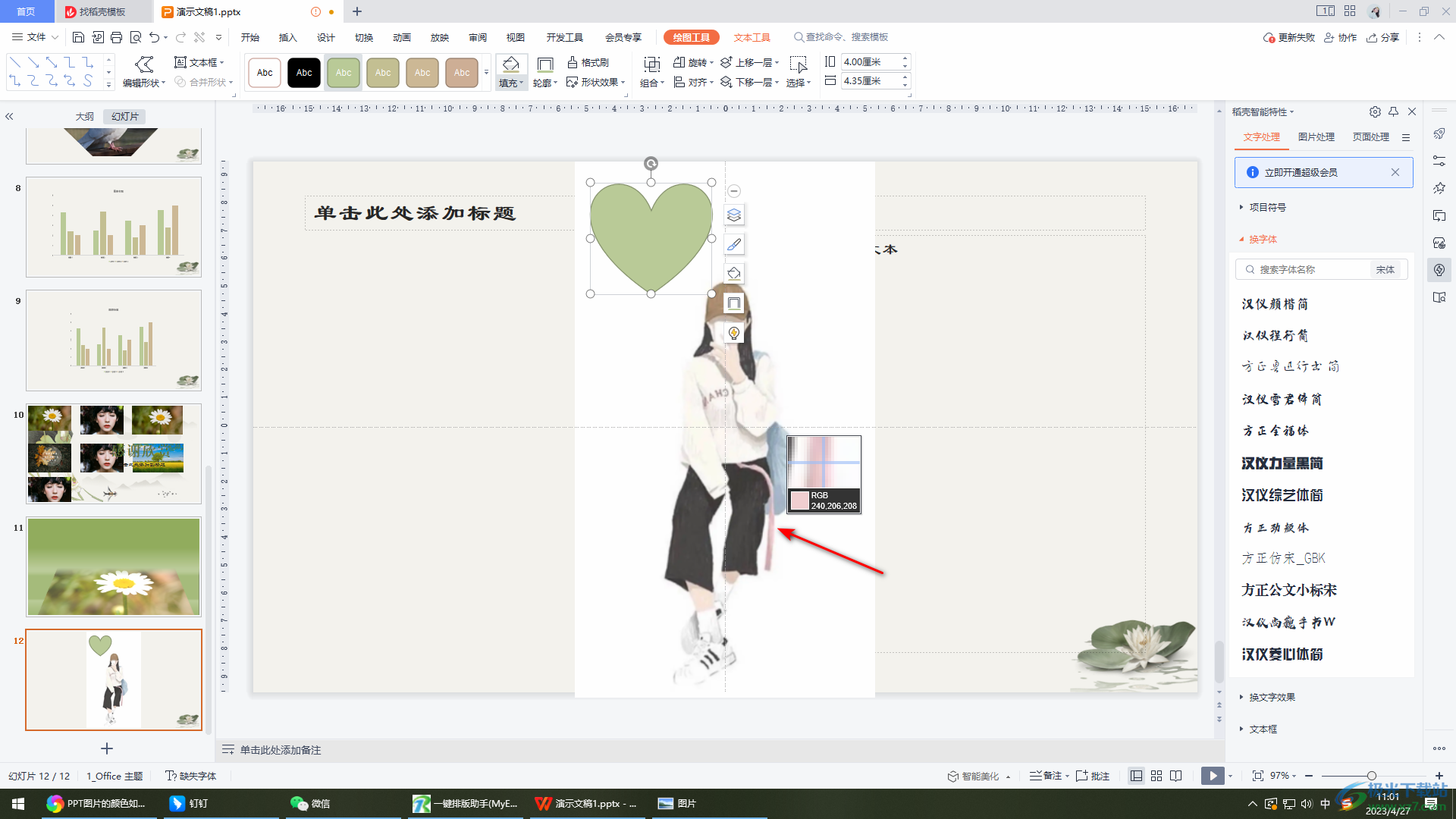Click the 分享 share button
The width and height of the screenshot is (1456, 819).
point(1382,37)
